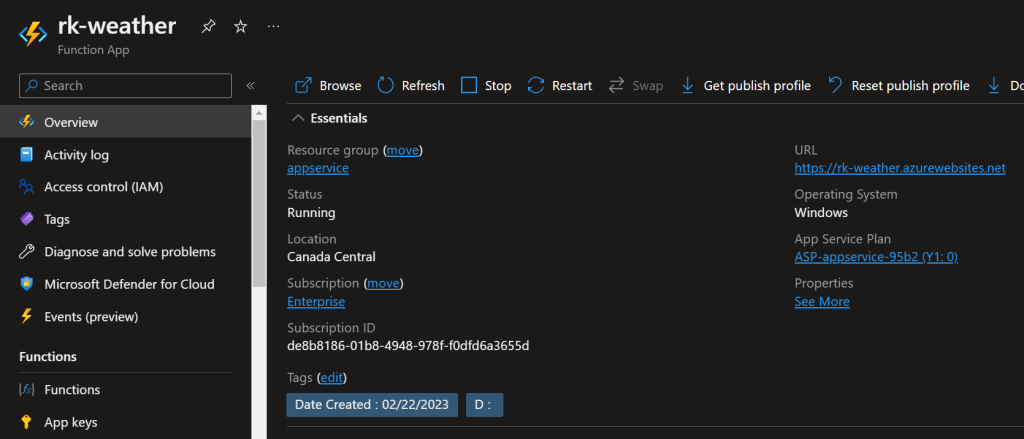Reset publish profile from toolbar
Viewport: 1024px width, 439px height.
(x=899, y=86)
